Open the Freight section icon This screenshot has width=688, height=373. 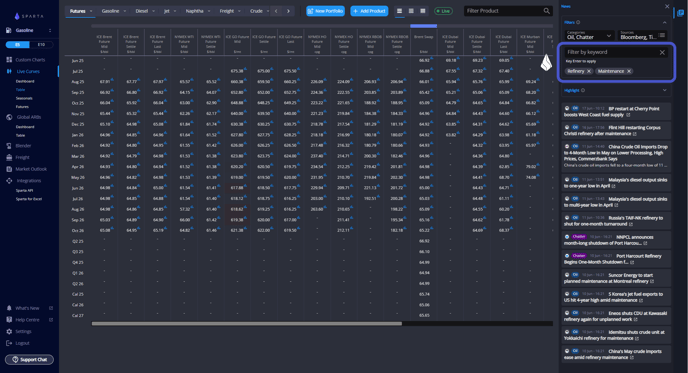point(9,157)
